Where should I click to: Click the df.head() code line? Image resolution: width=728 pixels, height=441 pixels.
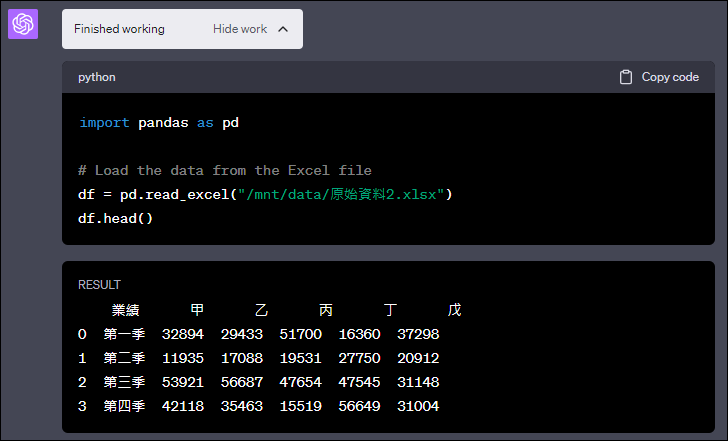click(x=115, y=218)
